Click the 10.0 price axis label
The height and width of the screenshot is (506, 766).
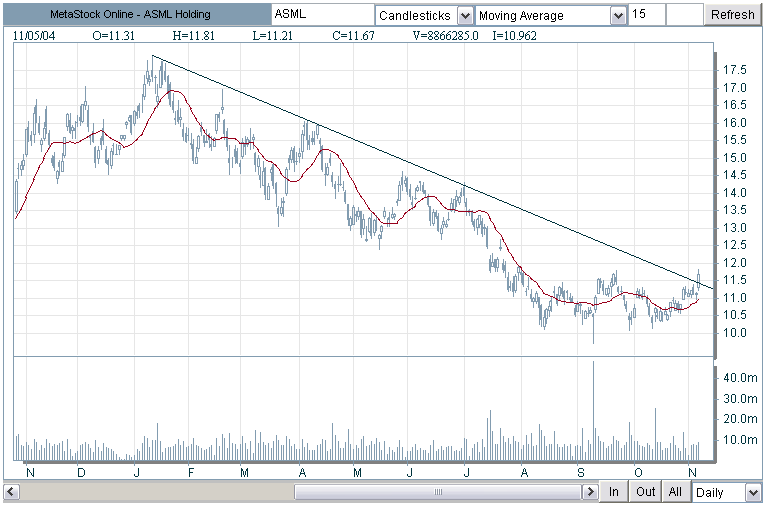(x=735, y=333)
